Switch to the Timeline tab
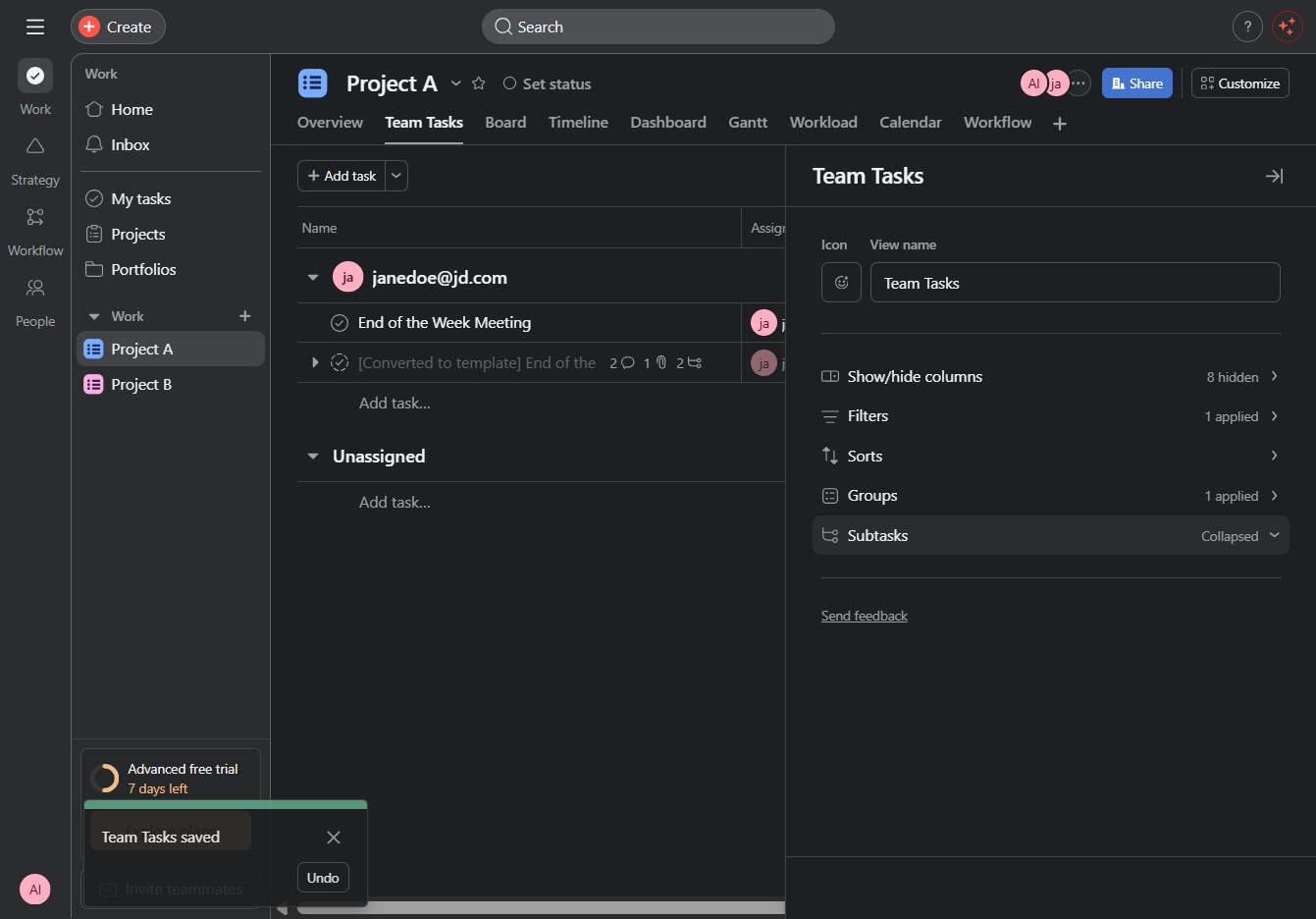 tap(578, 123)
